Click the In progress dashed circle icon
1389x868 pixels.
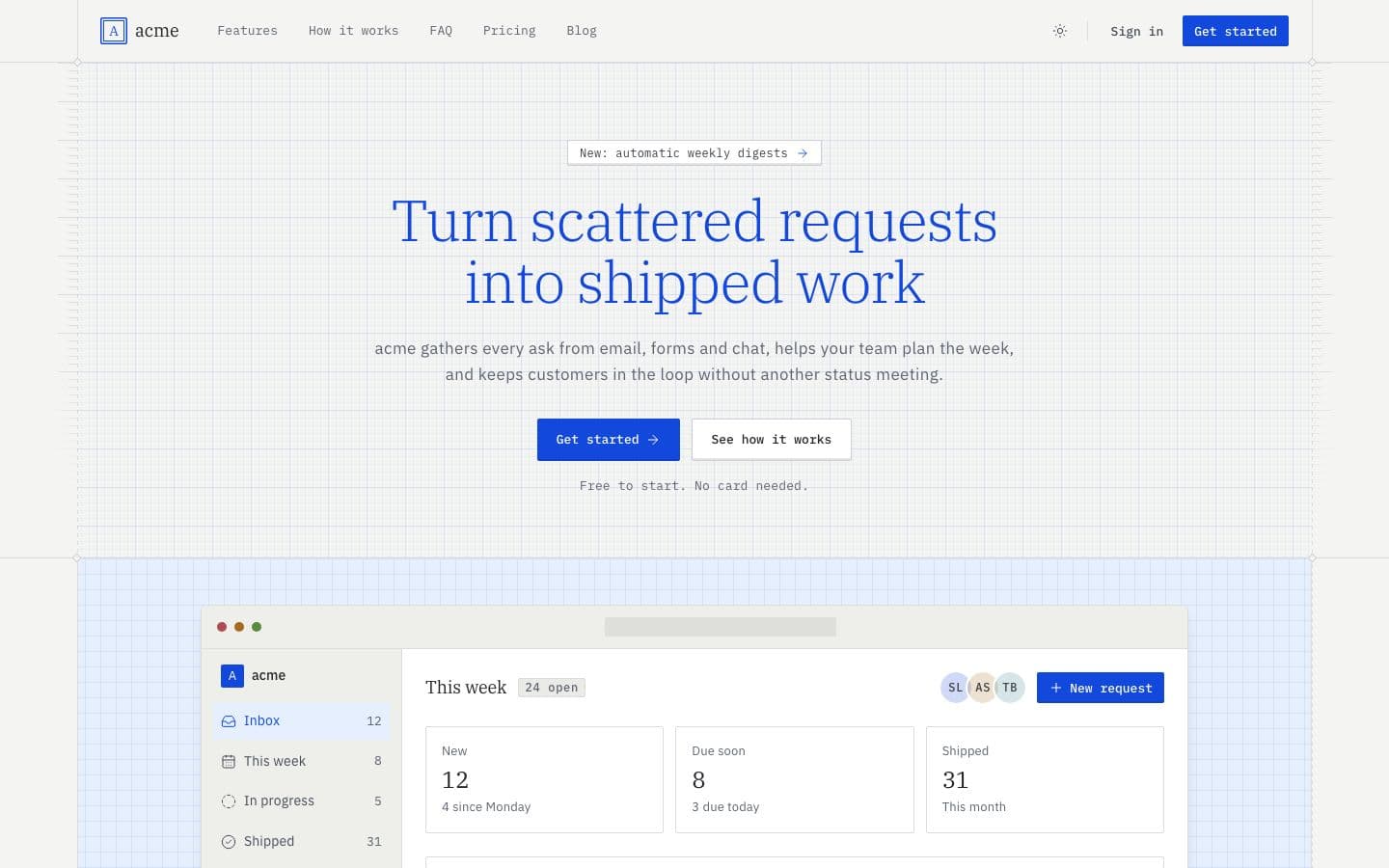click(x=229, y=801)
